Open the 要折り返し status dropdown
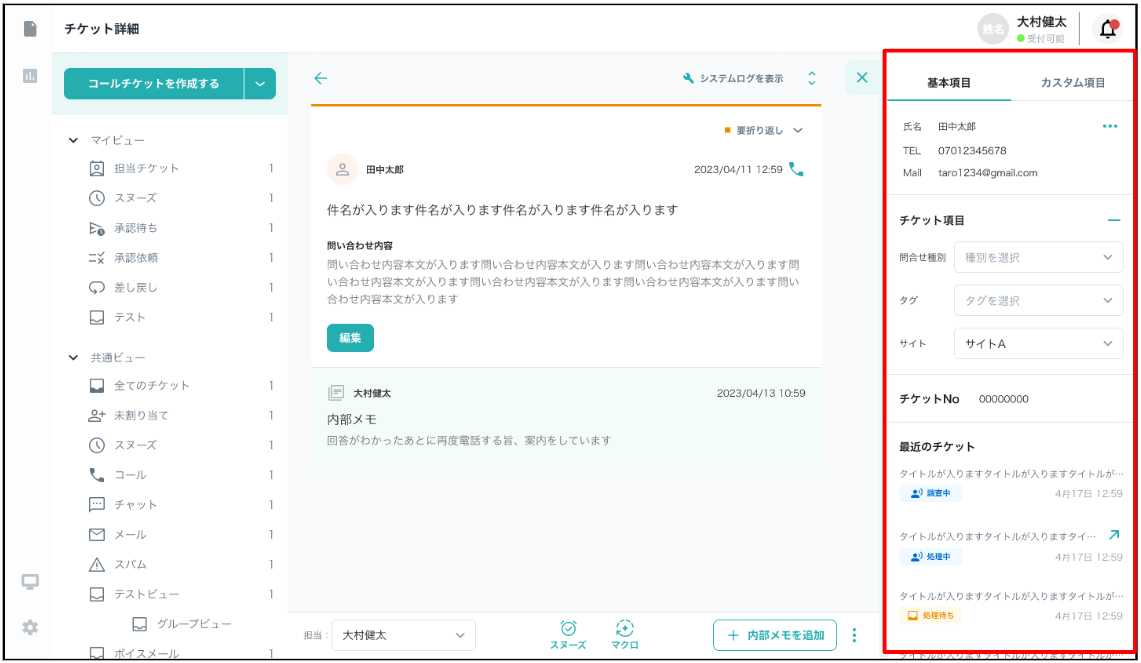 click(x=763, y=130)
